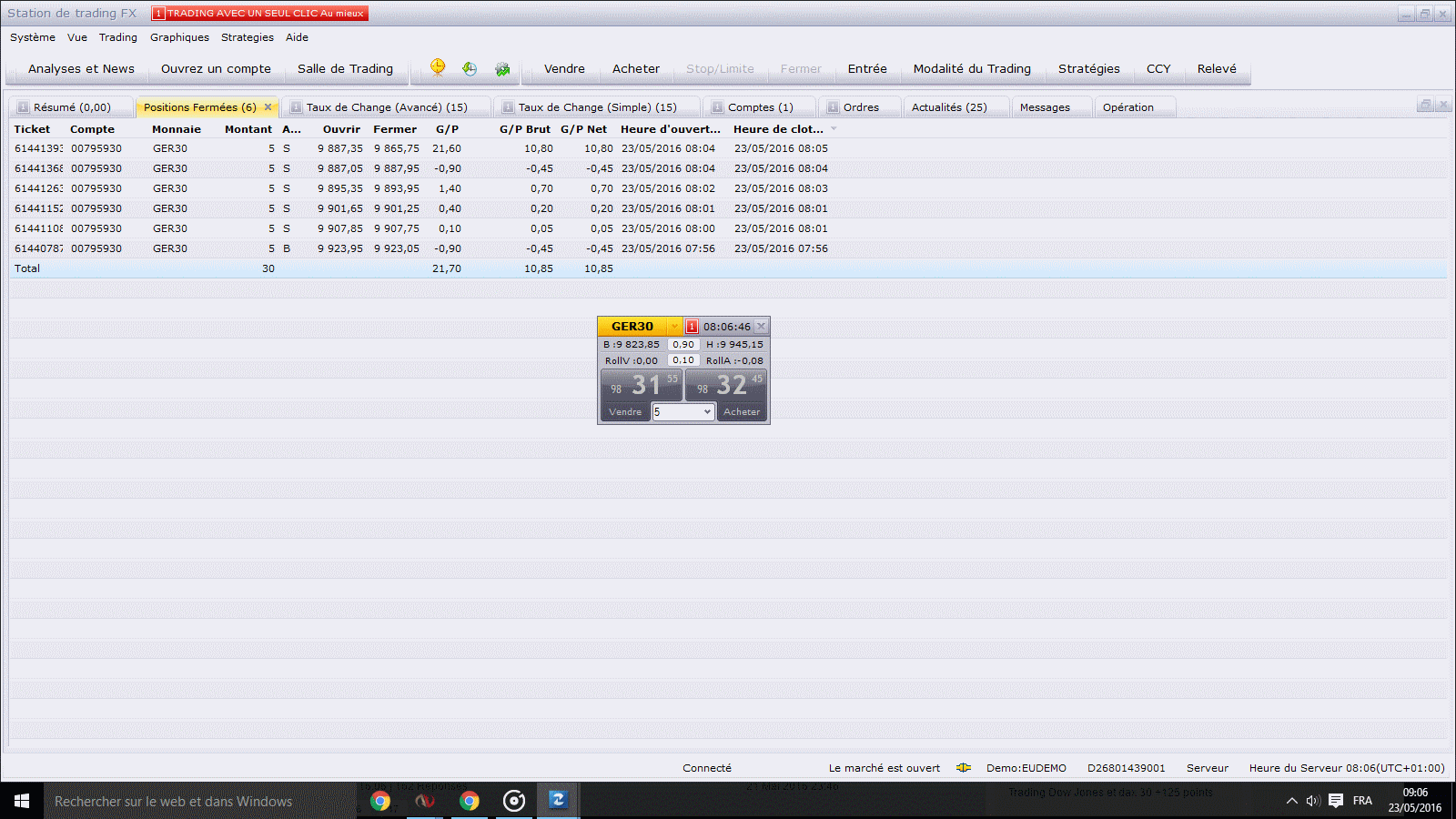Viewport: 1456px width, 819px height.
Task: Open the action center notifications icon
Action: point(1336,801)
